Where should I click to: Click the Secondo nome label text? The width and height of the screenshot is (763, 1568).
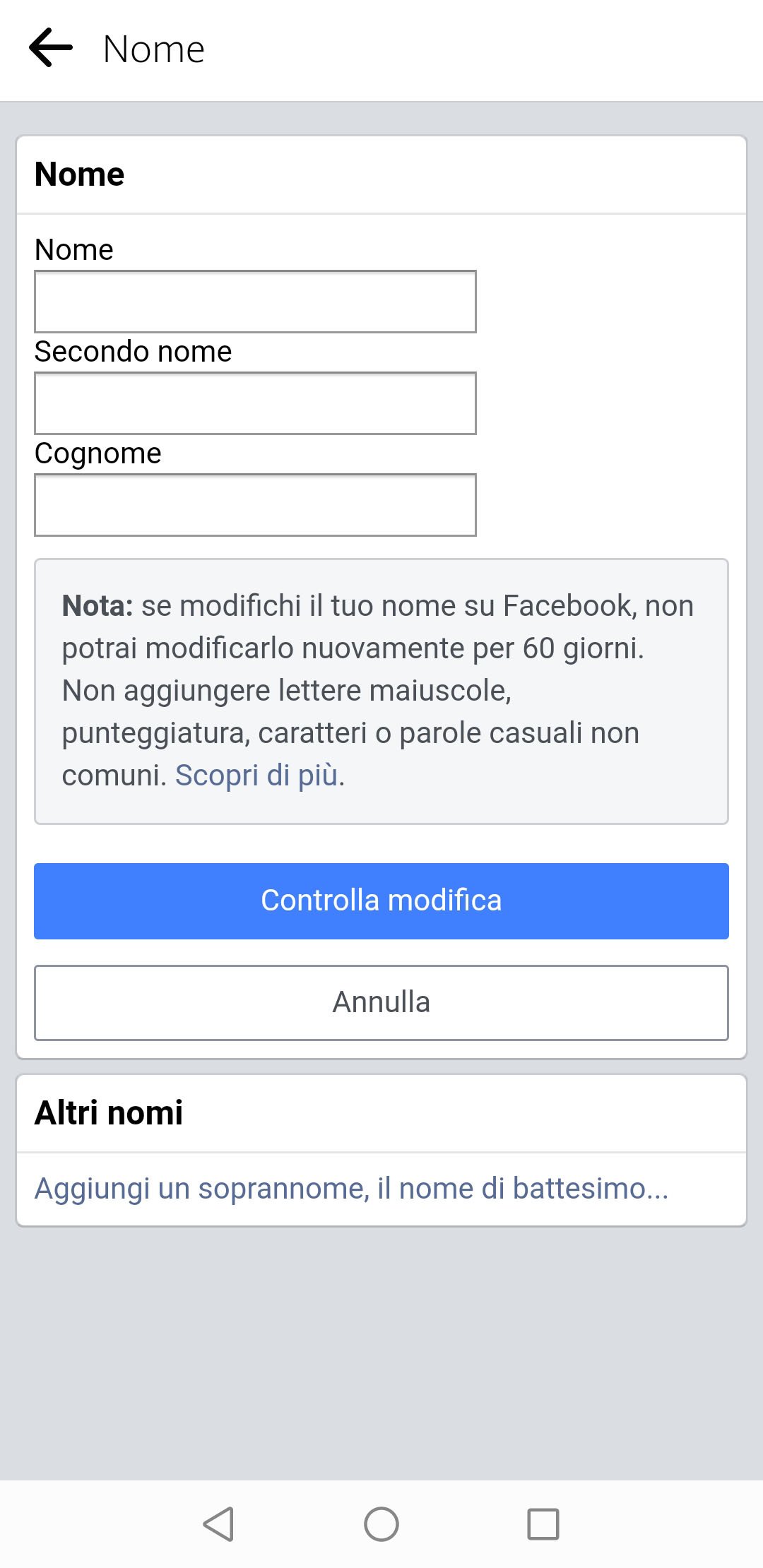(x=133, y=351)
